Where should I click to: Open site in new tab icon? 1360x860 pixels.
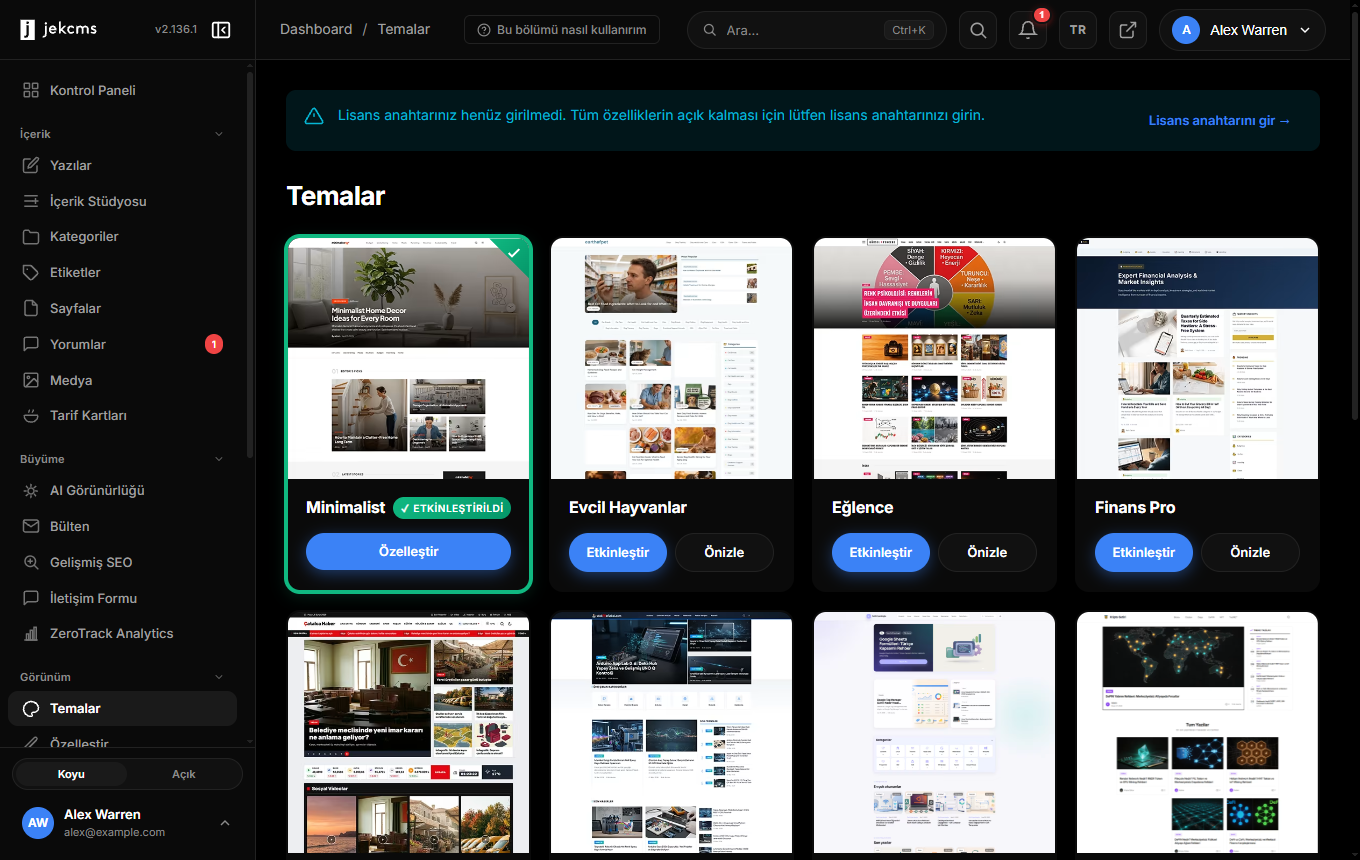point(1128,30)
